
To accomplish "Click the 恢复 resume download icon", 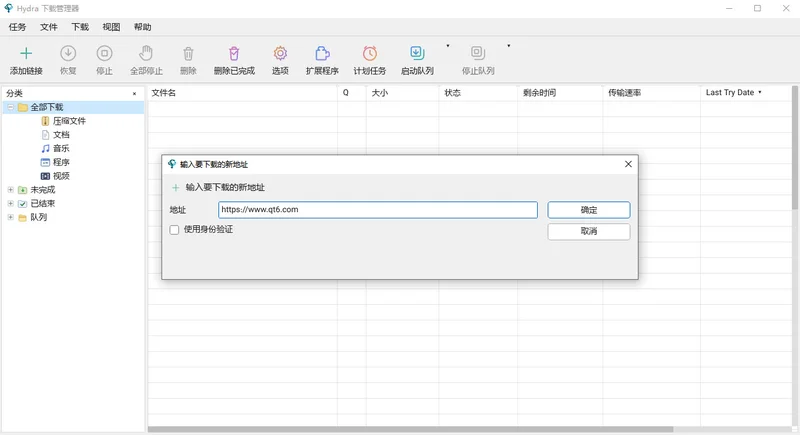I will (x=68, y=53).
